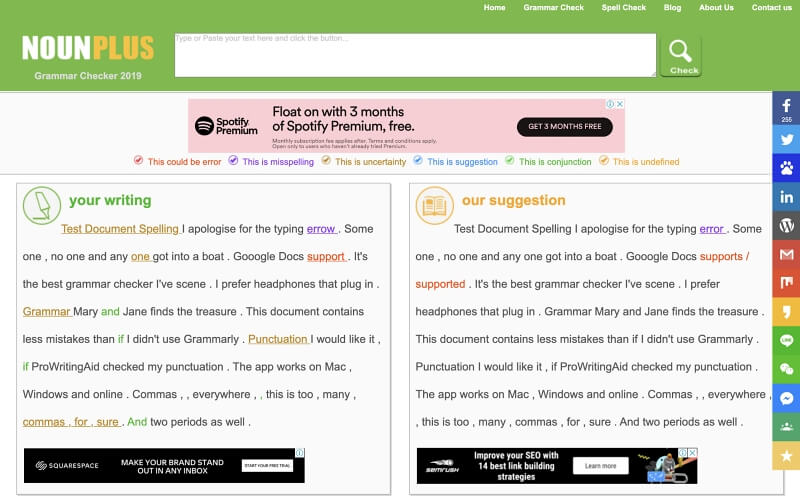This screenshot has height=503, width=800.
Task: Open the Spell Check menu item
Action: coord(623,8)
